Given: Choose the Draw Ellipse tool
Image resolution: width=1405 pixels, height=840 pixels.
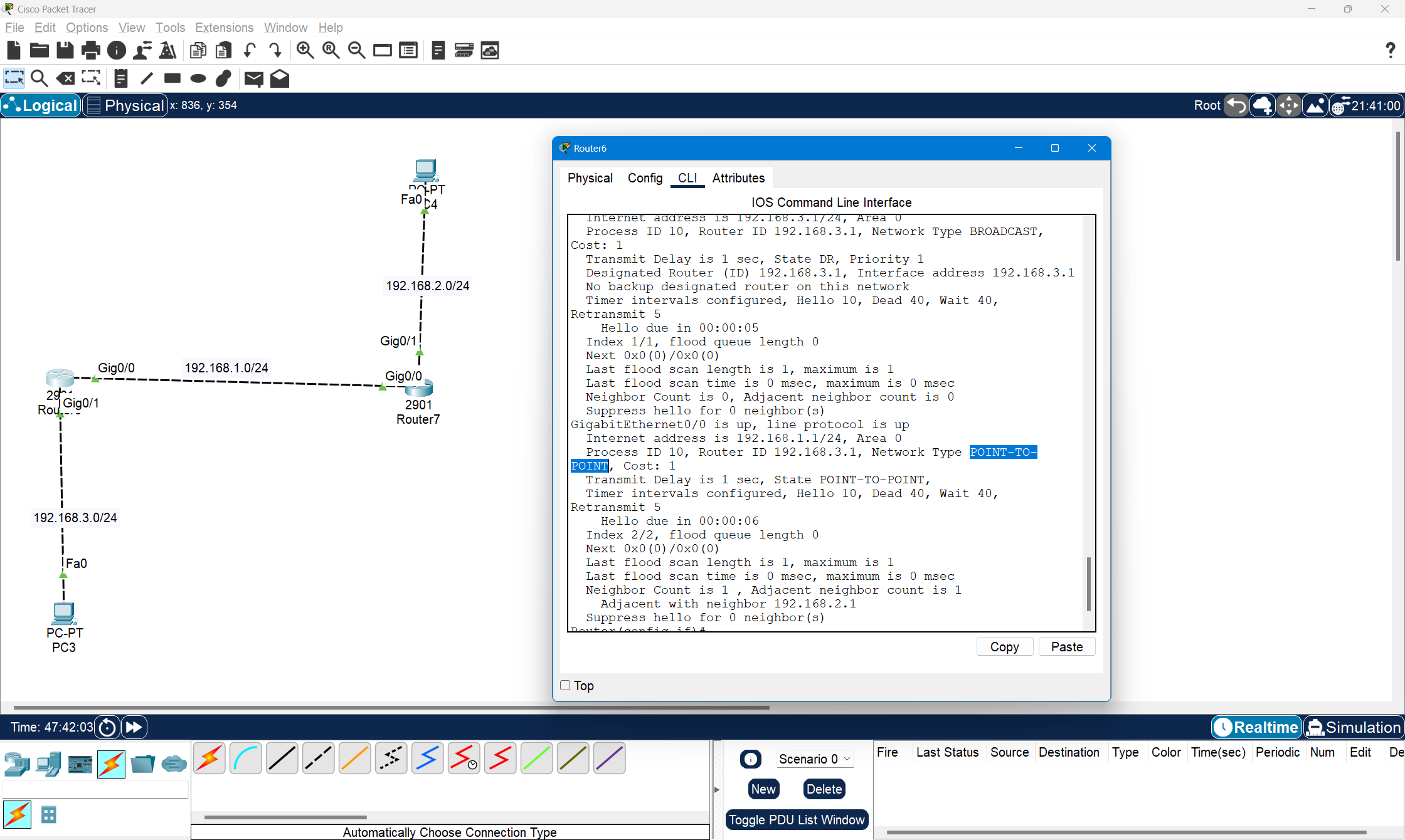Looking at the screenshot, I should tap(198, 78).
